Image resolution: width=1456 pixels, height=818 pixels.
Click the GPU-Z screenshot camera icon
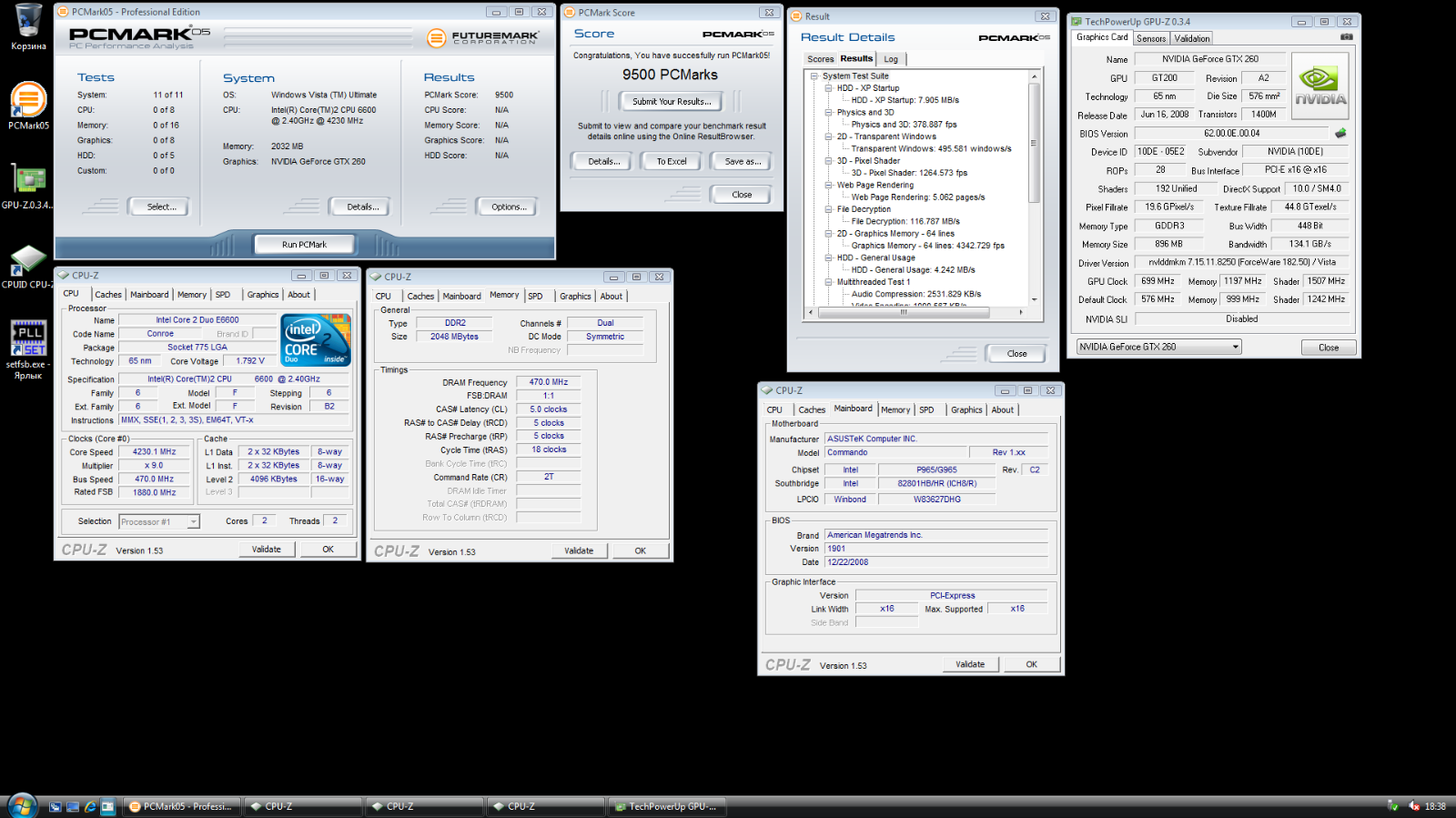[x=1346, y=37]
